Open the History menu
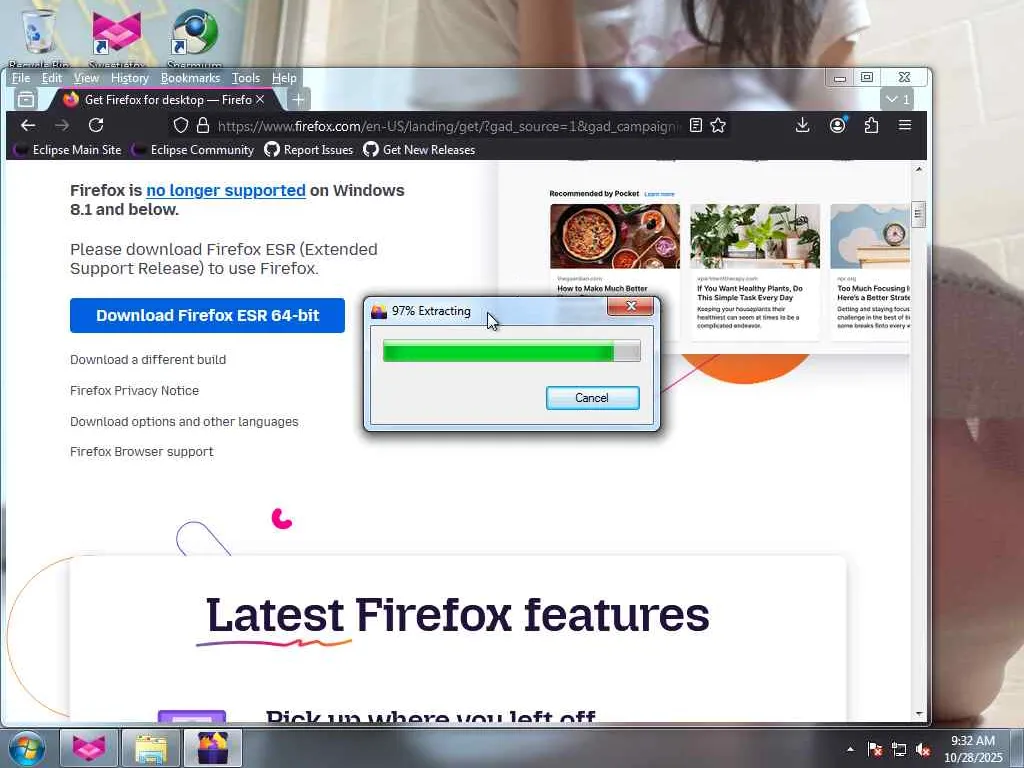The image size is (1024, 768). click(129, 78)
